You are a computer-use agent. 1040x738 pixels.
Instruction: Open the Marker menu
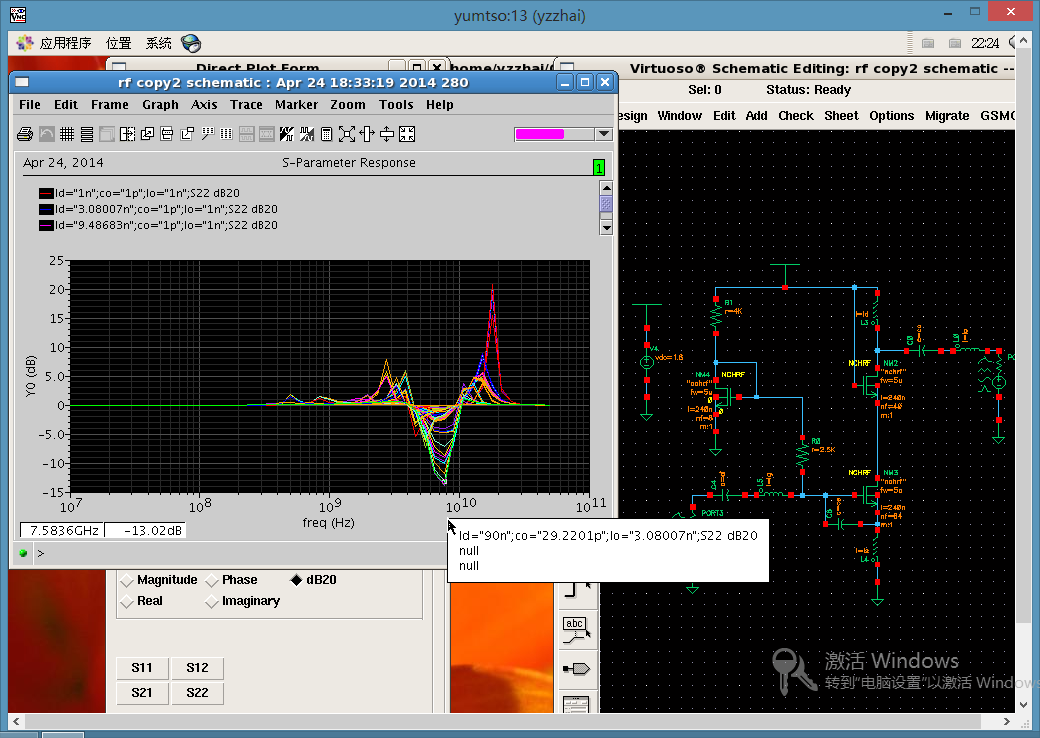click(x=296, y=105)
